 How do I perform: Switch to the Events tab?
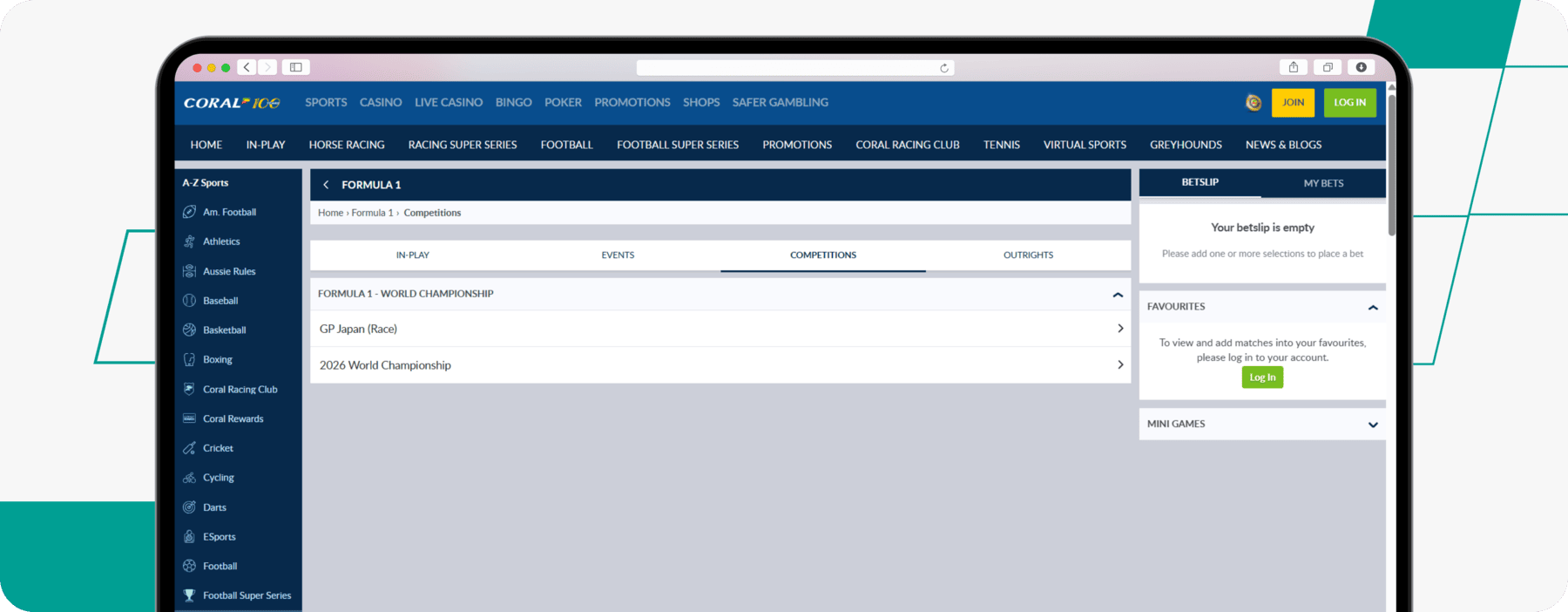click(618, 255)
